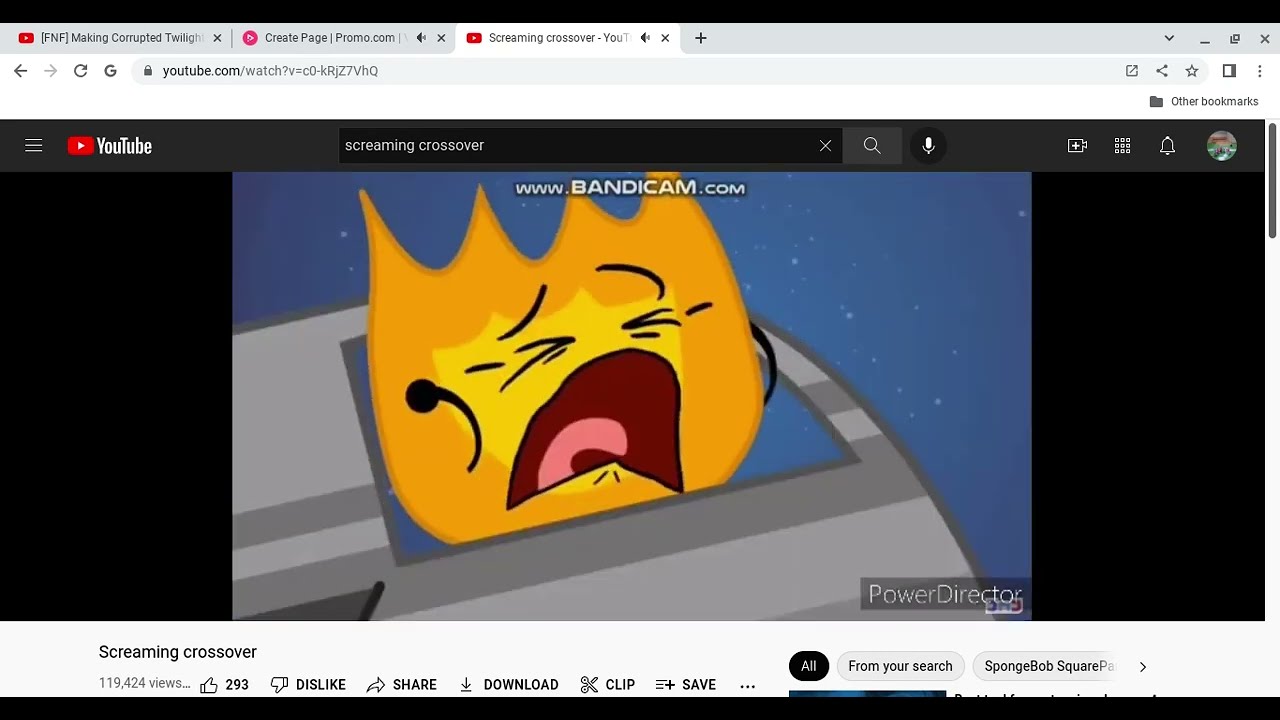Select the SpongeBob SquarePants chip

[x=1048, y=666]
